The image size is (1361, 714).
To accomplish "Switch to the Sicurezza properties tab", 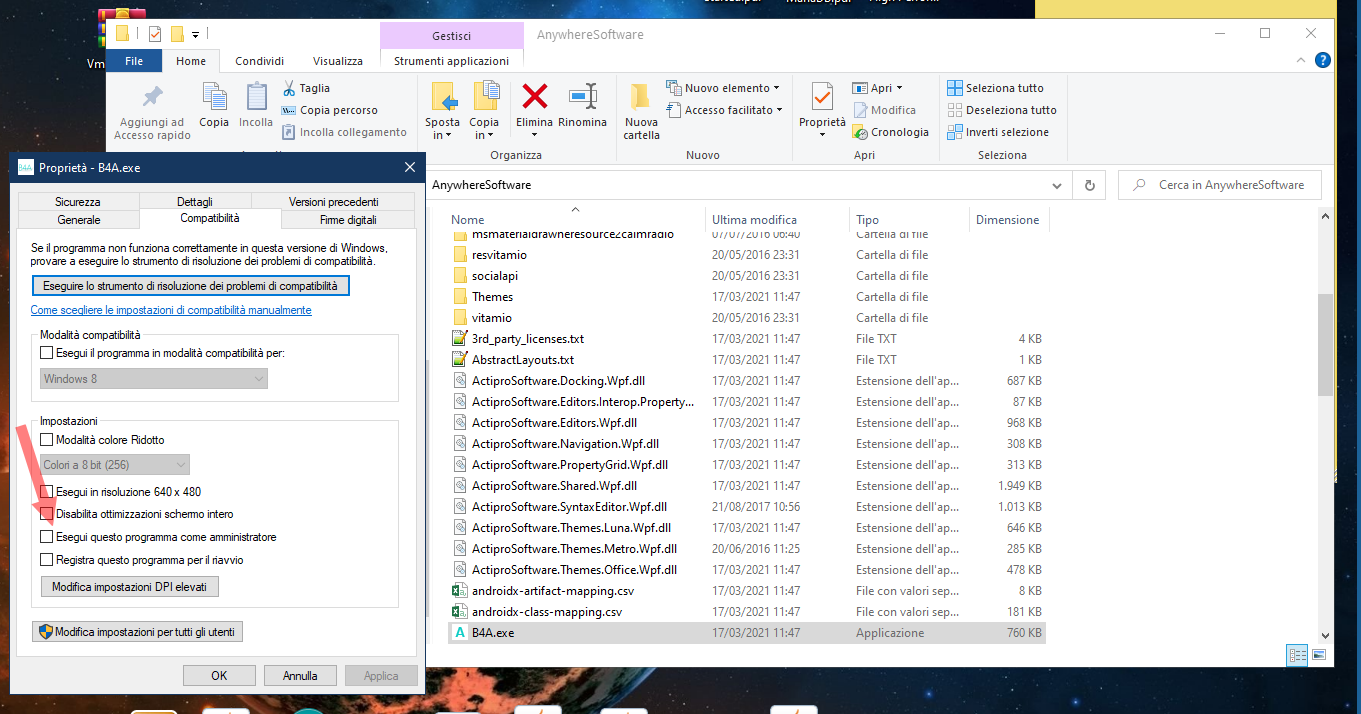I will [x=78, y=202].
